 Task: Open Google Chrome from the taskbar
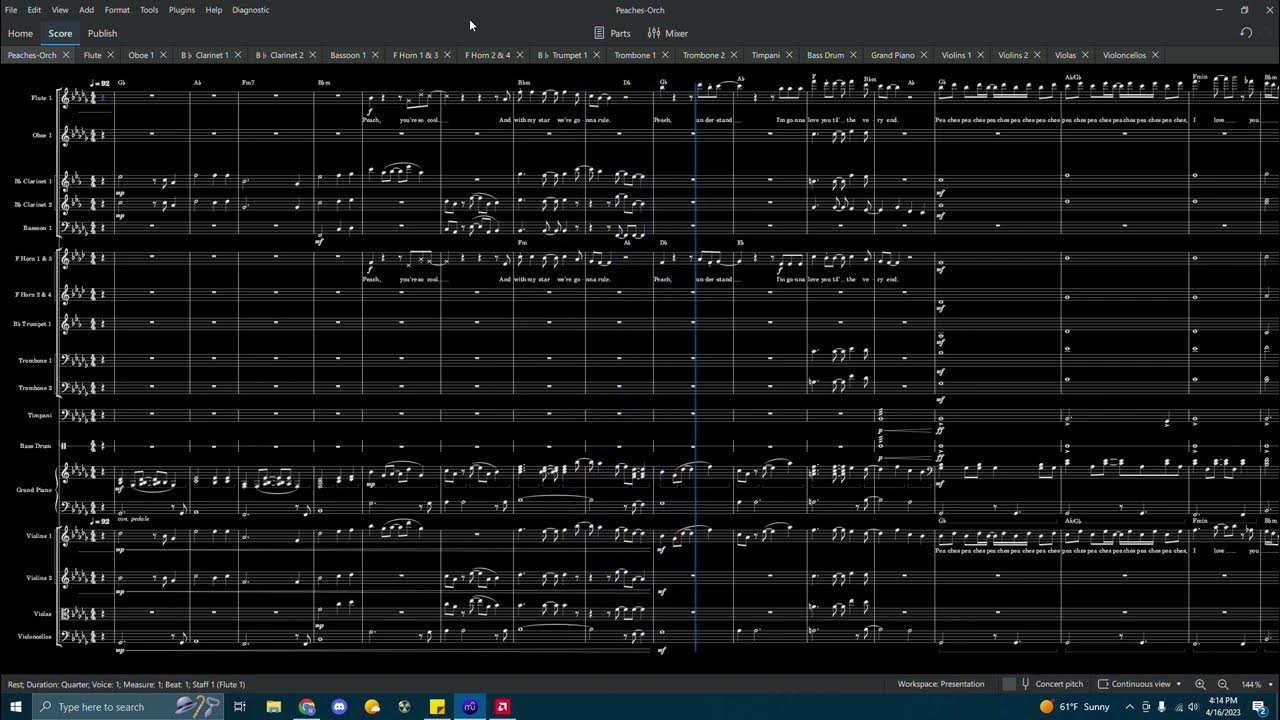(306, 707)
